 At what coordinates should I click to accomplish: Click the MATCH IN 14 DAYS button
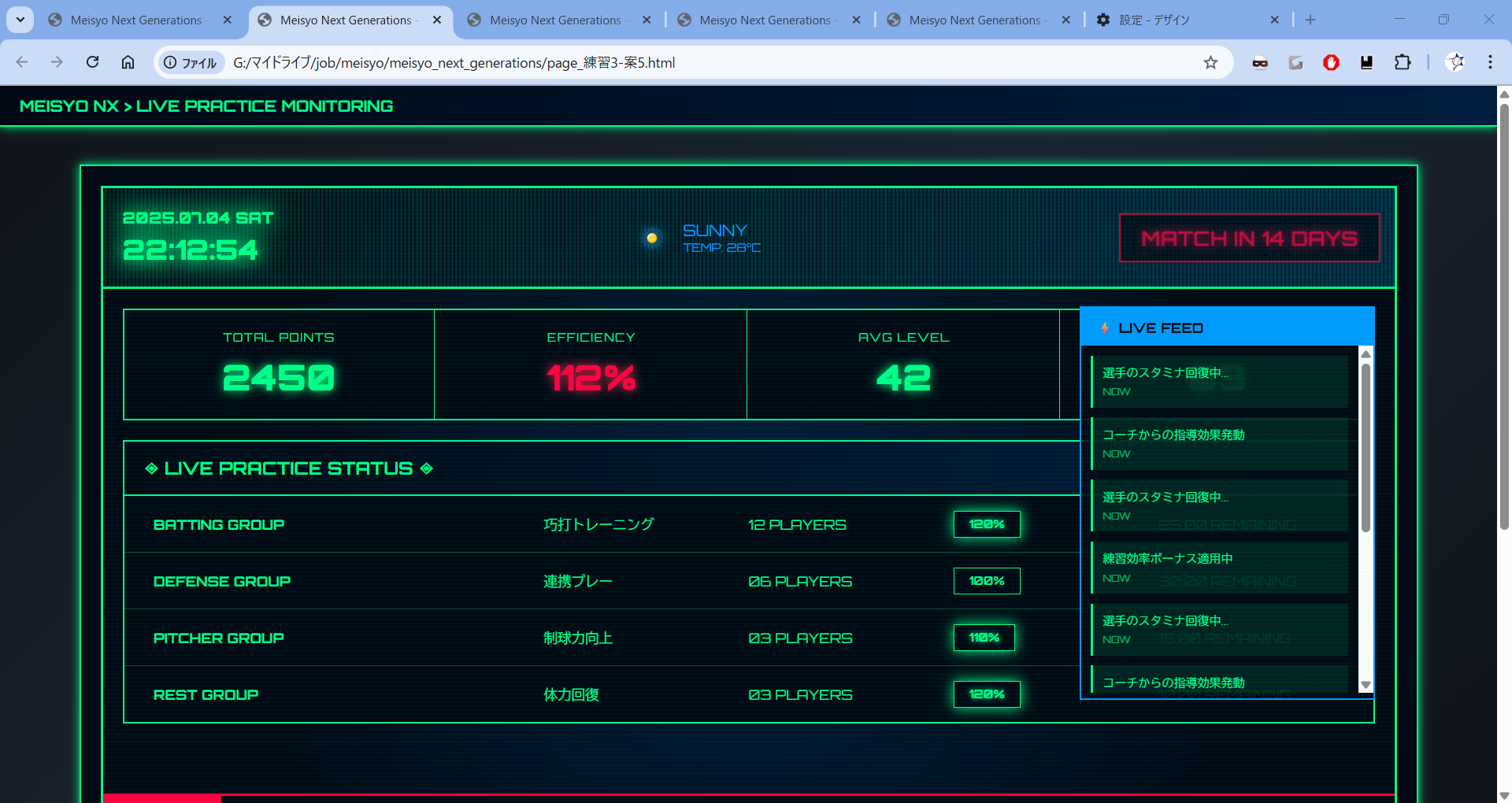[1249, 238]
